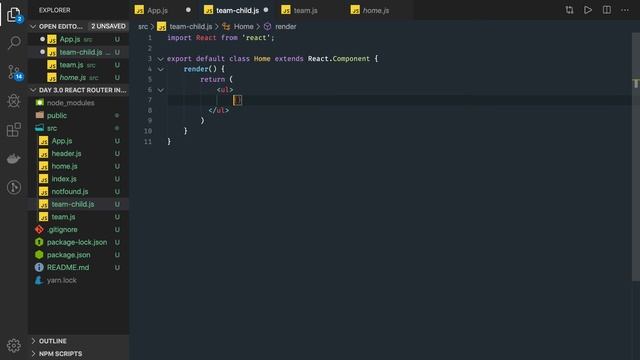
Task: Click line number 1 in the gutter
Action: (149, 38)
